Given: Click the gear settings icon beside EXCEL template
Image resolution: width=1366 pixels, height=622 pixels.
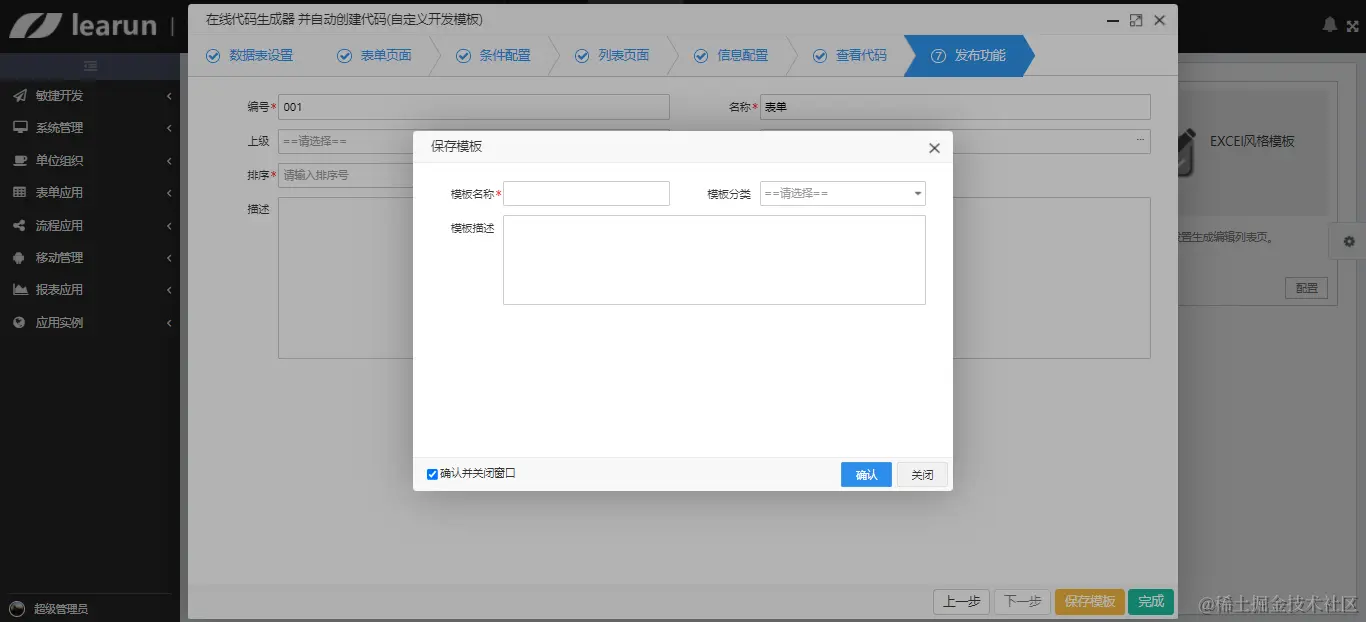Looking at the screenshot, I should [1348, 241].
